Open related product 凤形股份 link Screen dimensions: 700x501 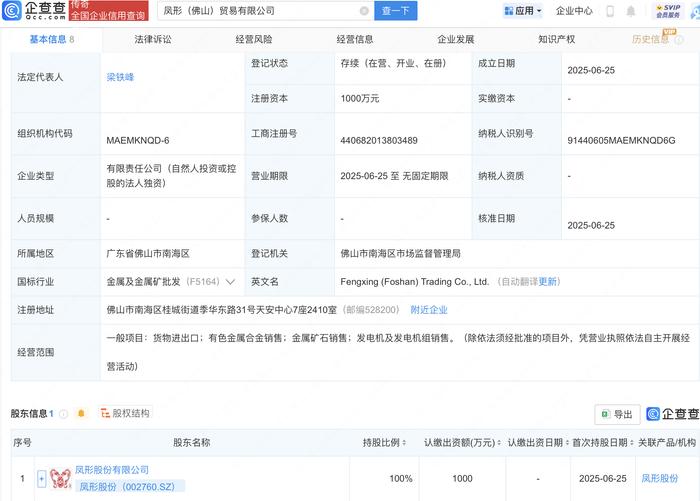[x=659, y=479]
